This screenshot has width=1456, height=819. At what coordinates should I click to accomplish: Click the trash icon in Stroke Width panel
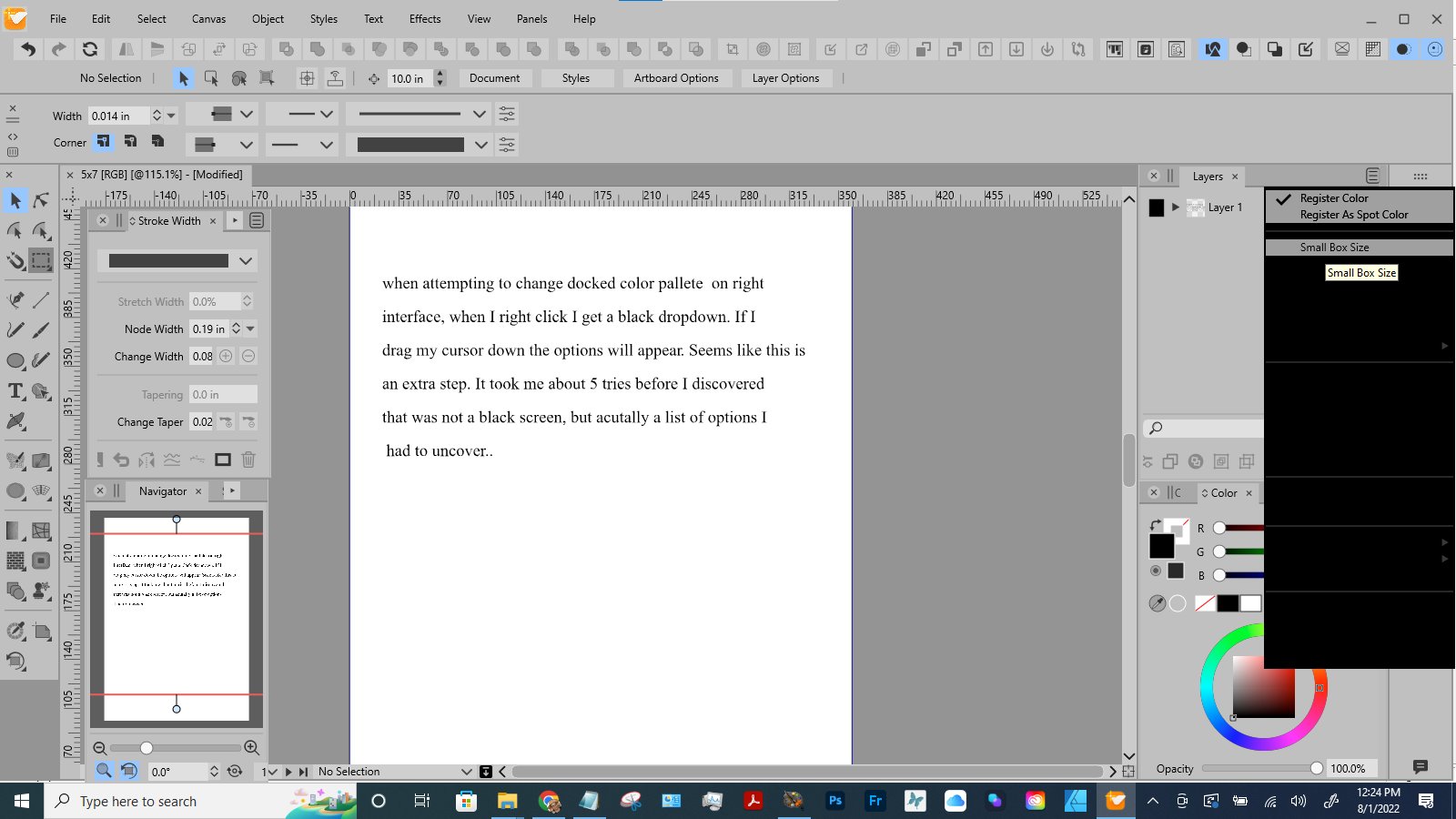click(x=248, y=460)
